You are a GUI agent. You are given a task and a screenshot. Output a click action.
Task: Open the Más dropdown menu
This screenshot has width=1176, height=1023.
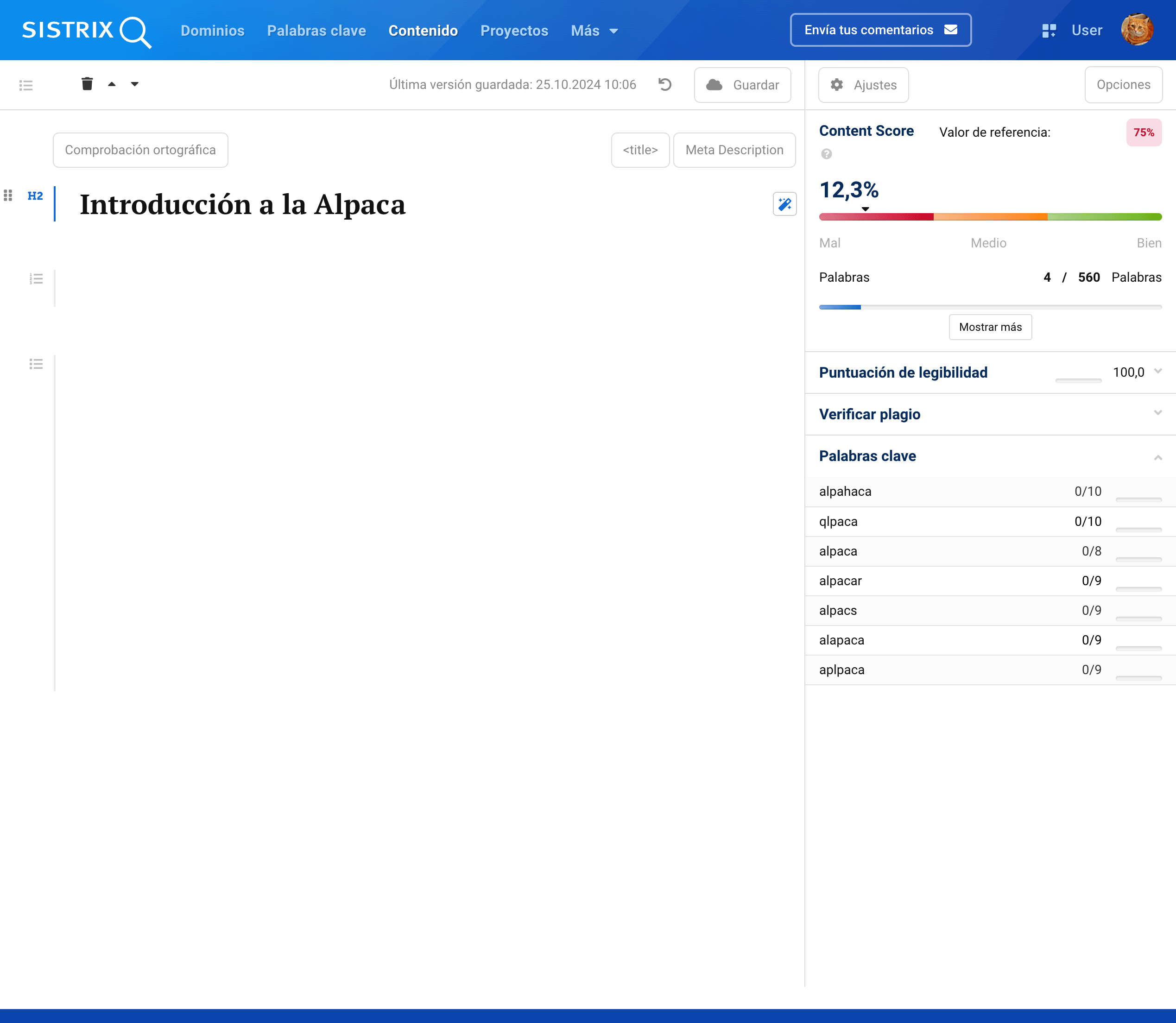click(x=594, y=31)
